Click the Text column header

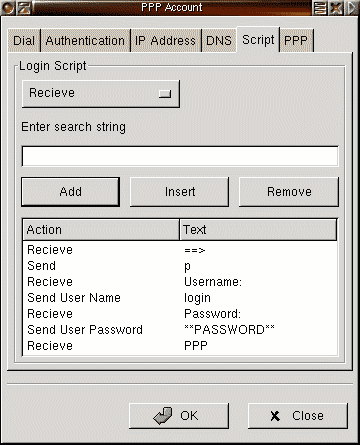click(258, 230)
